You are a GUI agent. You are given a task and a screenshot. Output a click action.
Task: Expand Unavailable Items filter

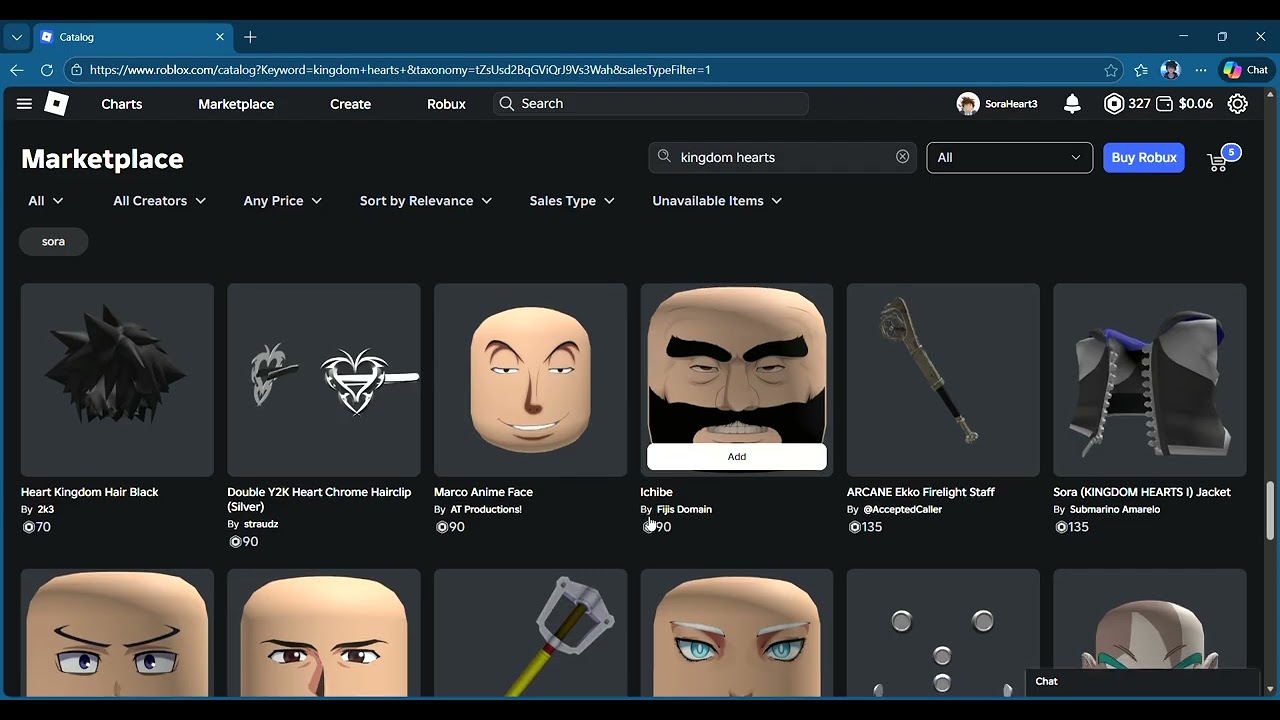tap(717, 201)
